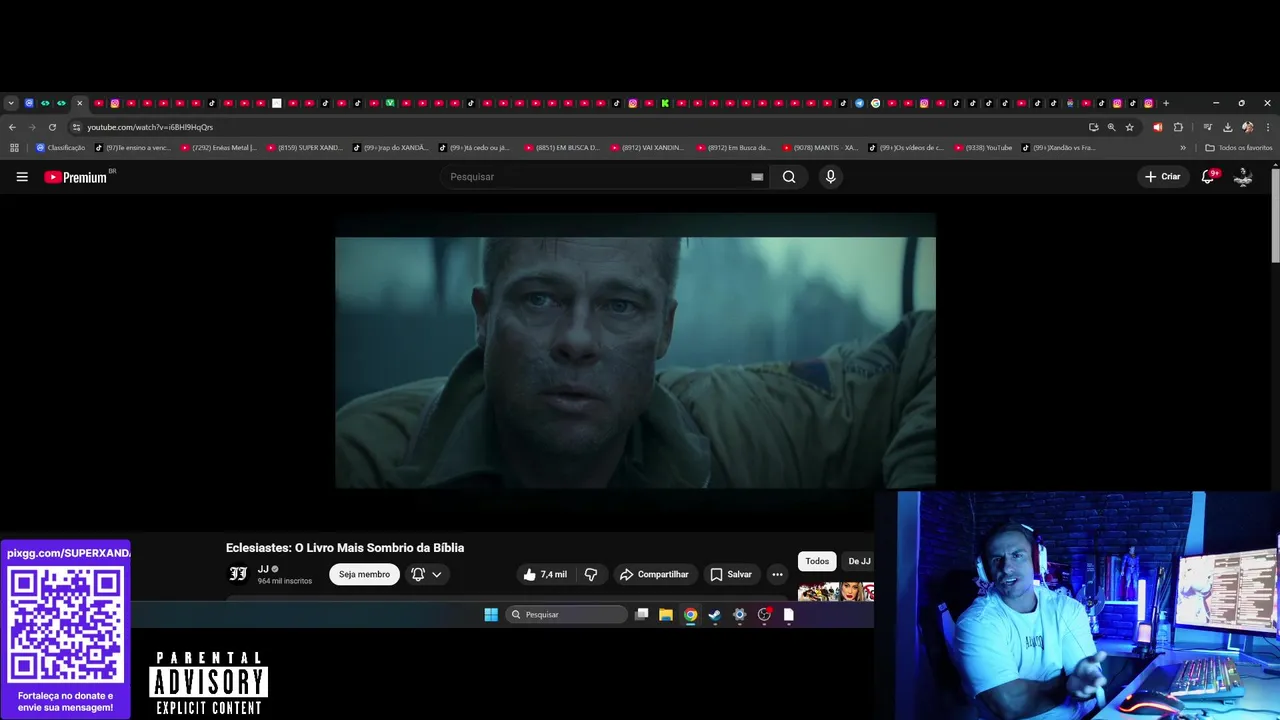The height and width of the screenshot is (720, 1280).
Task: Open the JJ channel name link
Action: coord(263,569)
